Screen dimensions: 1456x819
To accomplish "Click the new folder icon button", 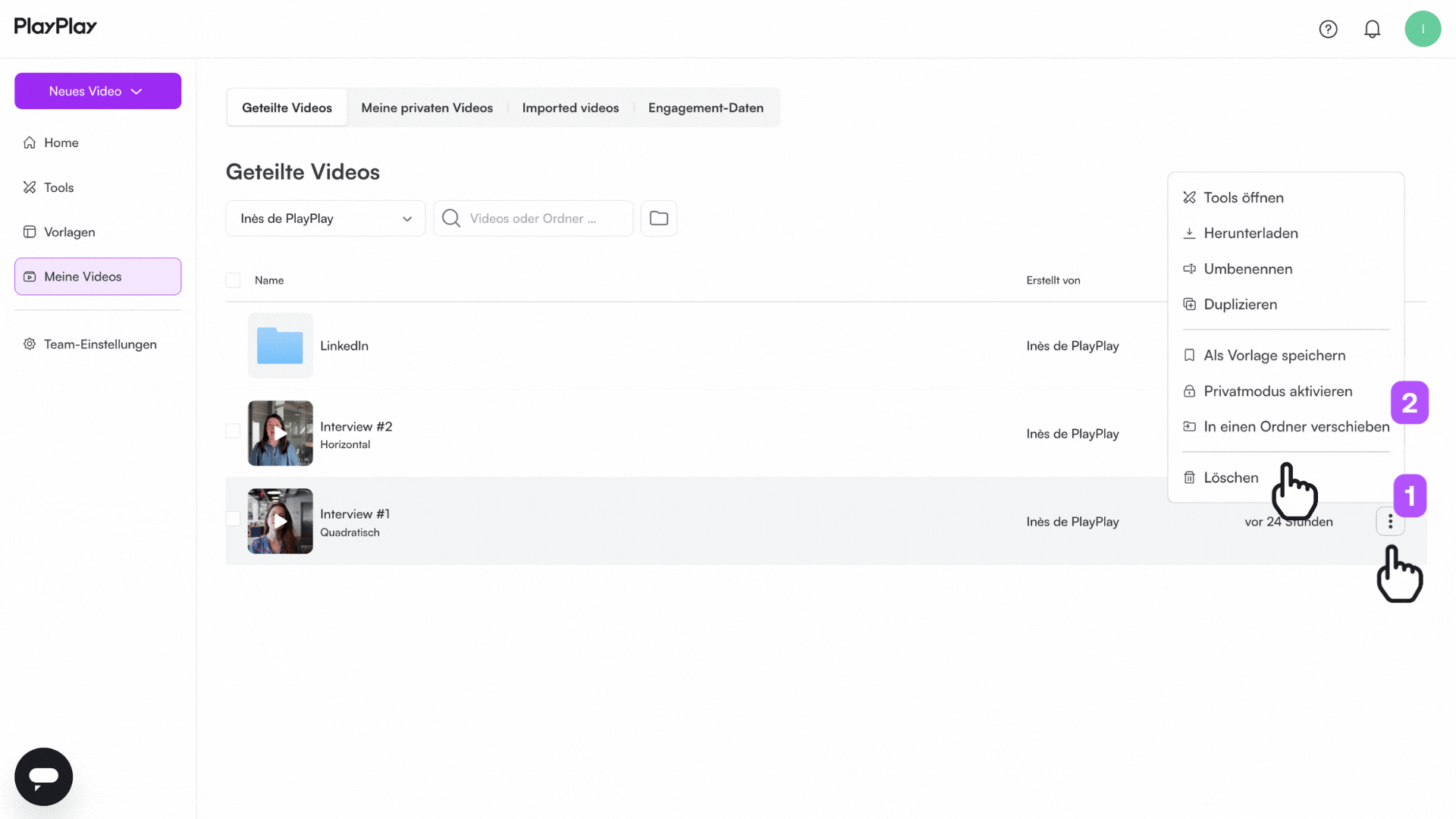I will [x=658, y=218].
